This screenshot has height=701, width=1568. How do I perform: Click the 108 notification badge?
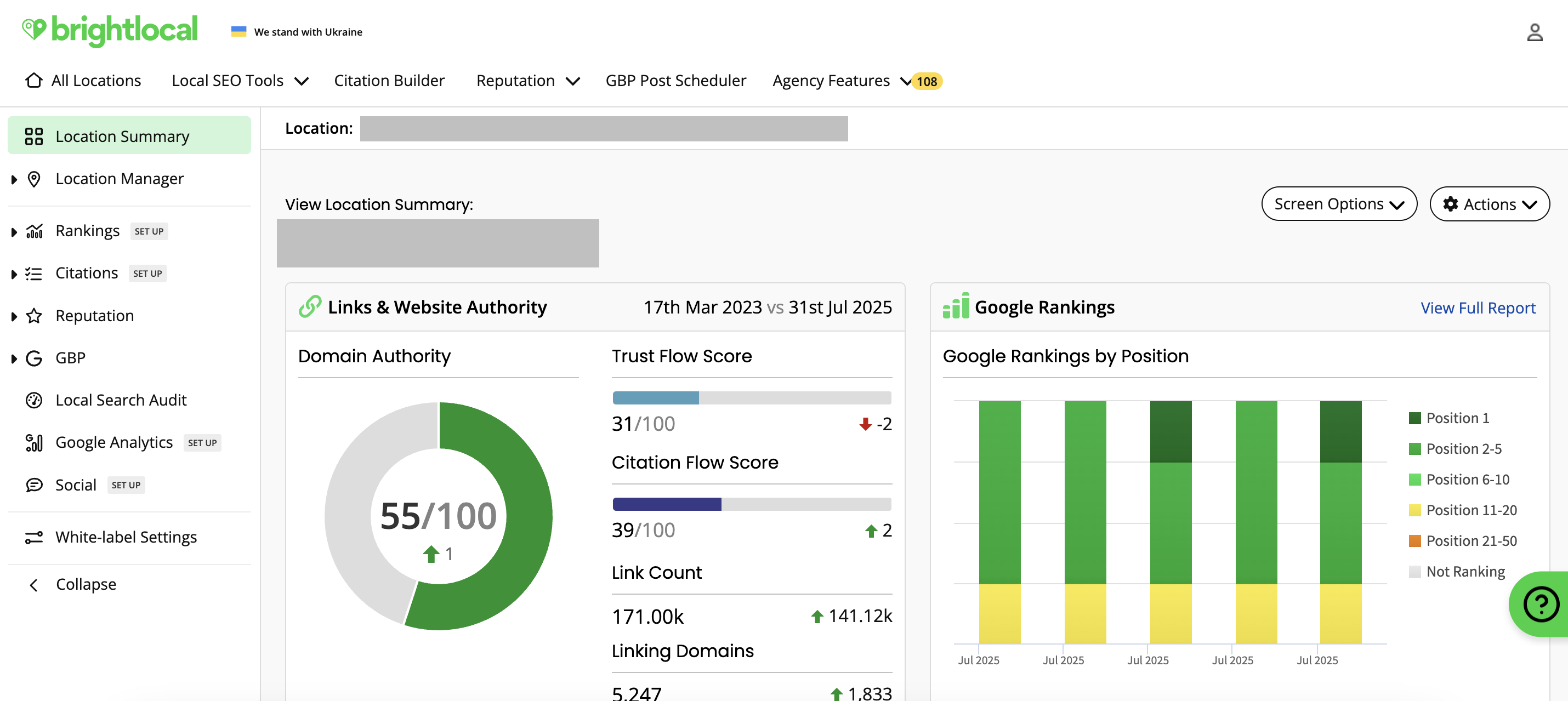(927, 81)
